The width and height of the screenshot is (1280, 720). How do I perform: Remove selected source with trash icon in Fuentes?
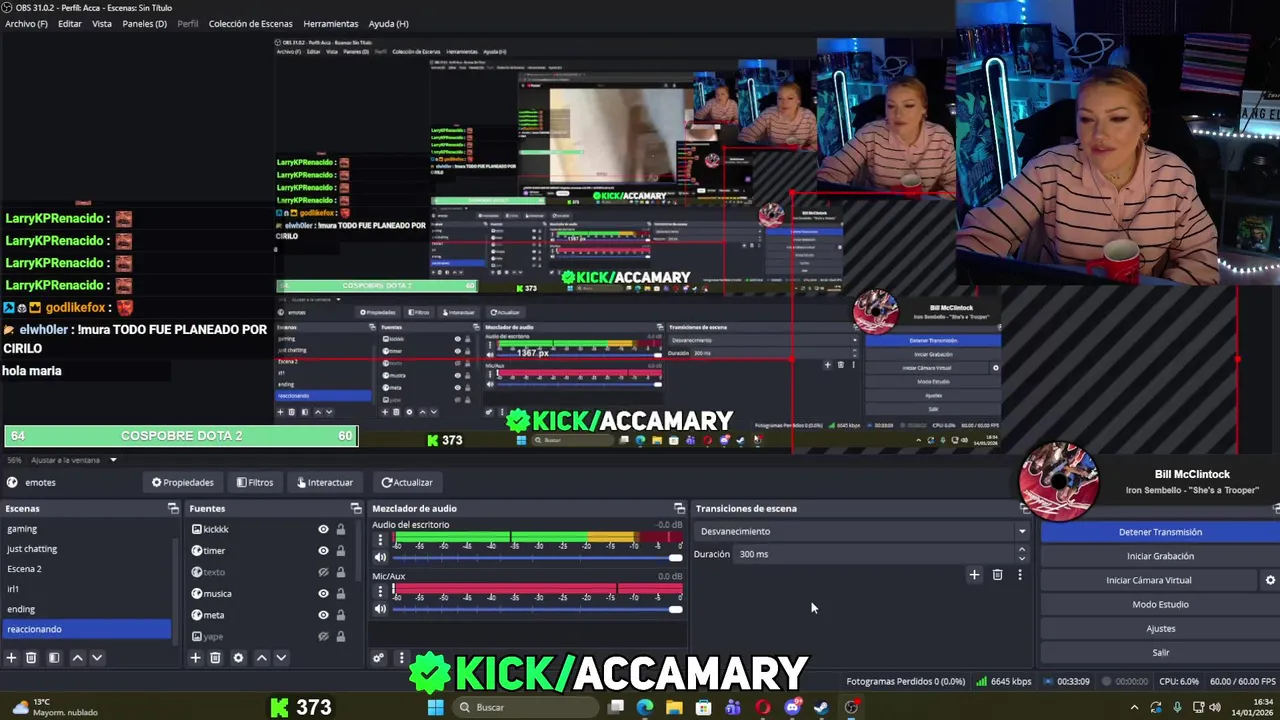[x=215, y=658]
